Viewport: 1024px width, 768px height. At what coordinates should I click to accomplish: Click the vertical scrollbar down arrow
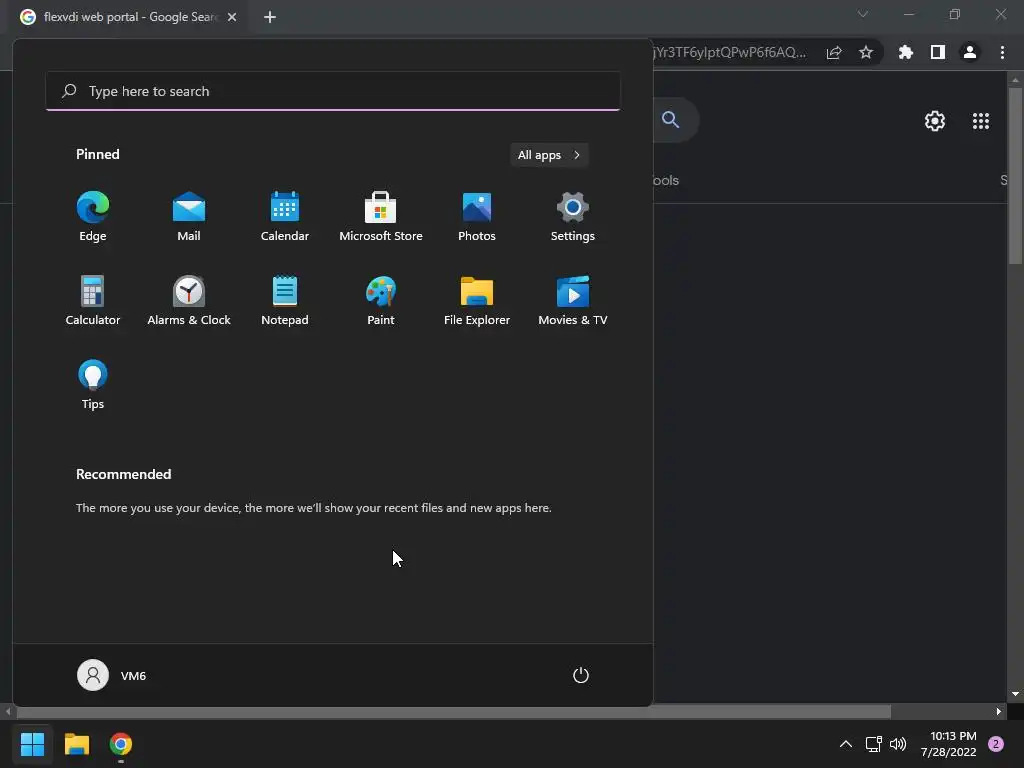(x=1015, y=694)
